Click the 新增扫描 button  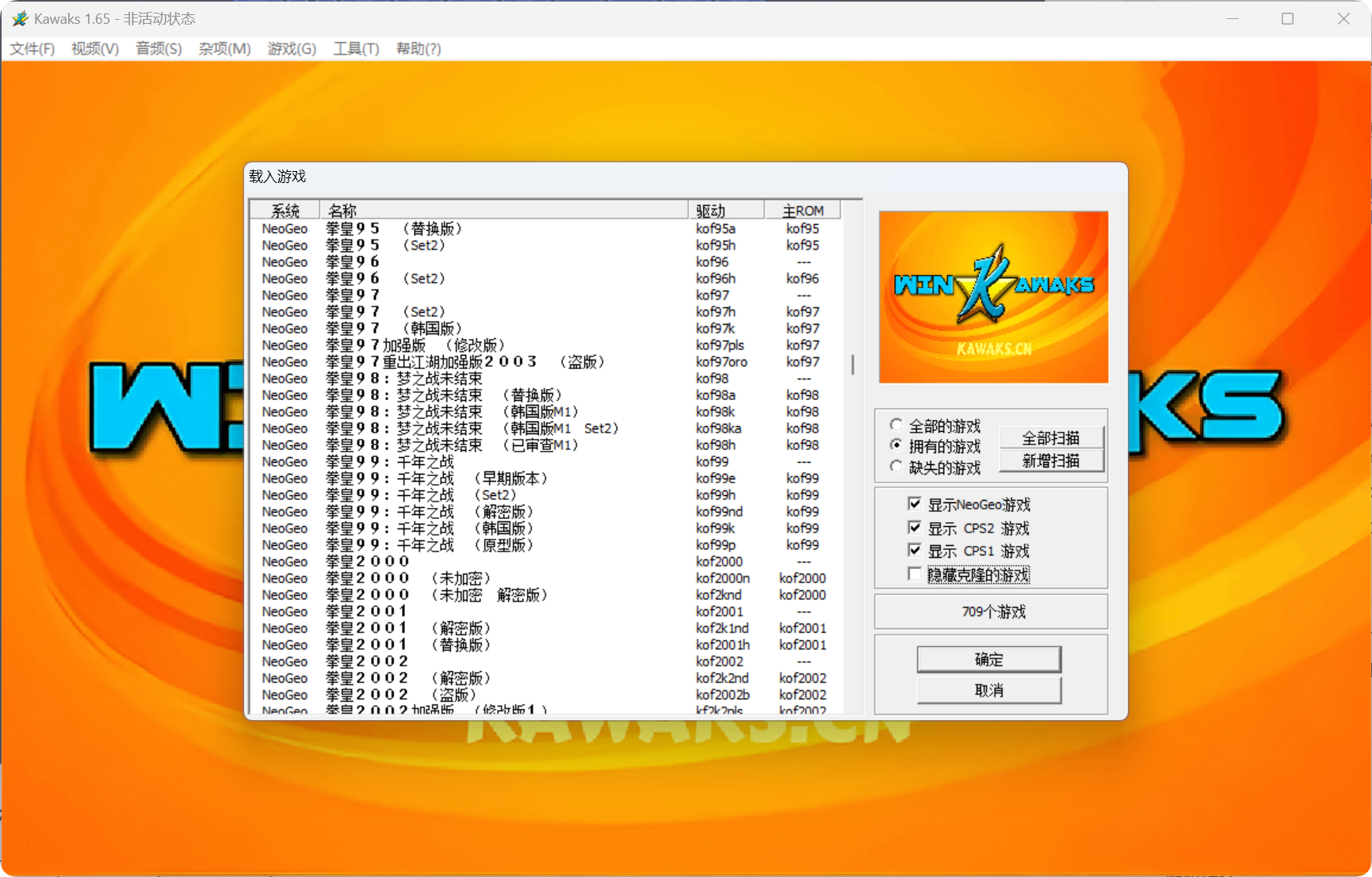coord(1051,461)
